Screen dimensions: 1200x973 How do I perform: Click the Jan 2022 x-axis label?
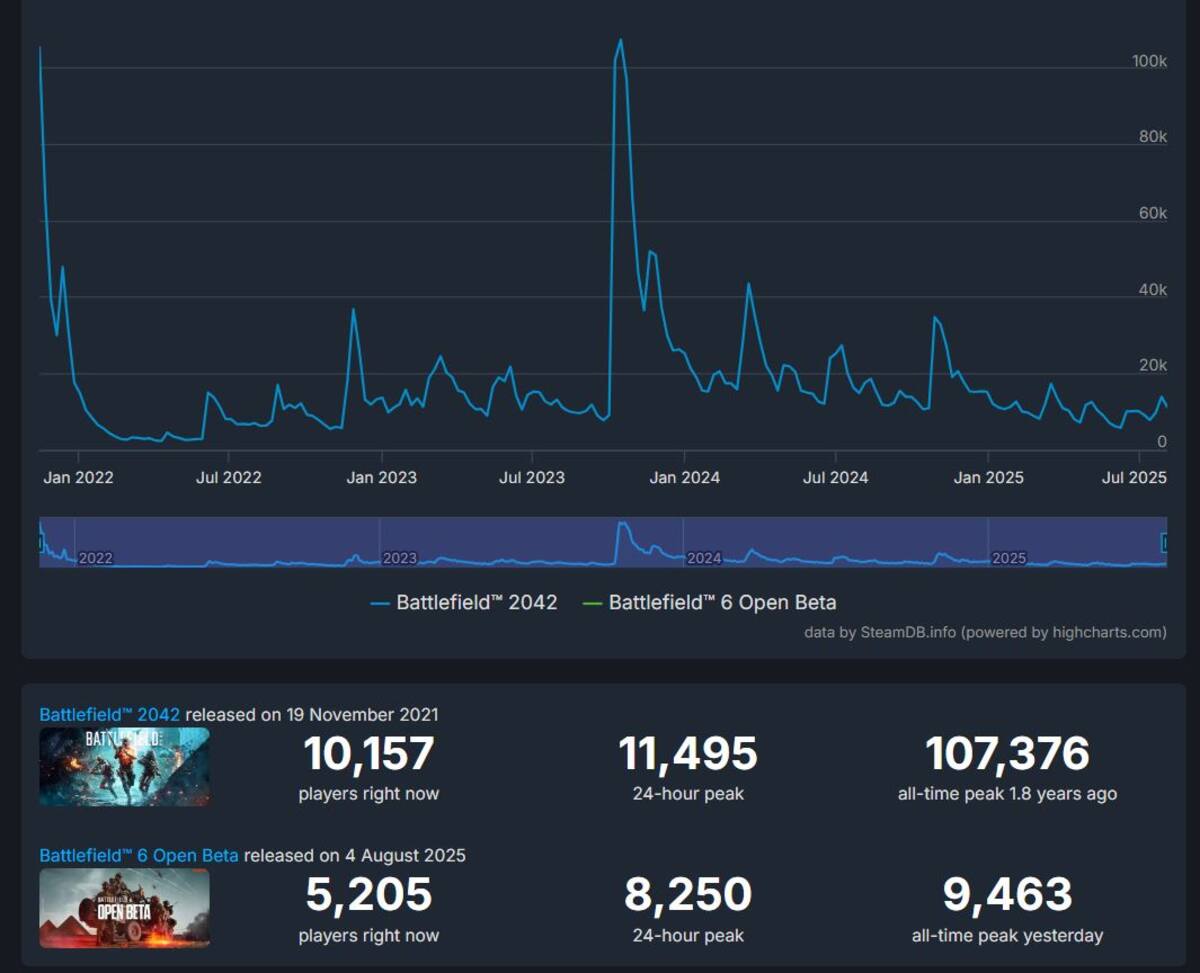(x=78, y=477)
